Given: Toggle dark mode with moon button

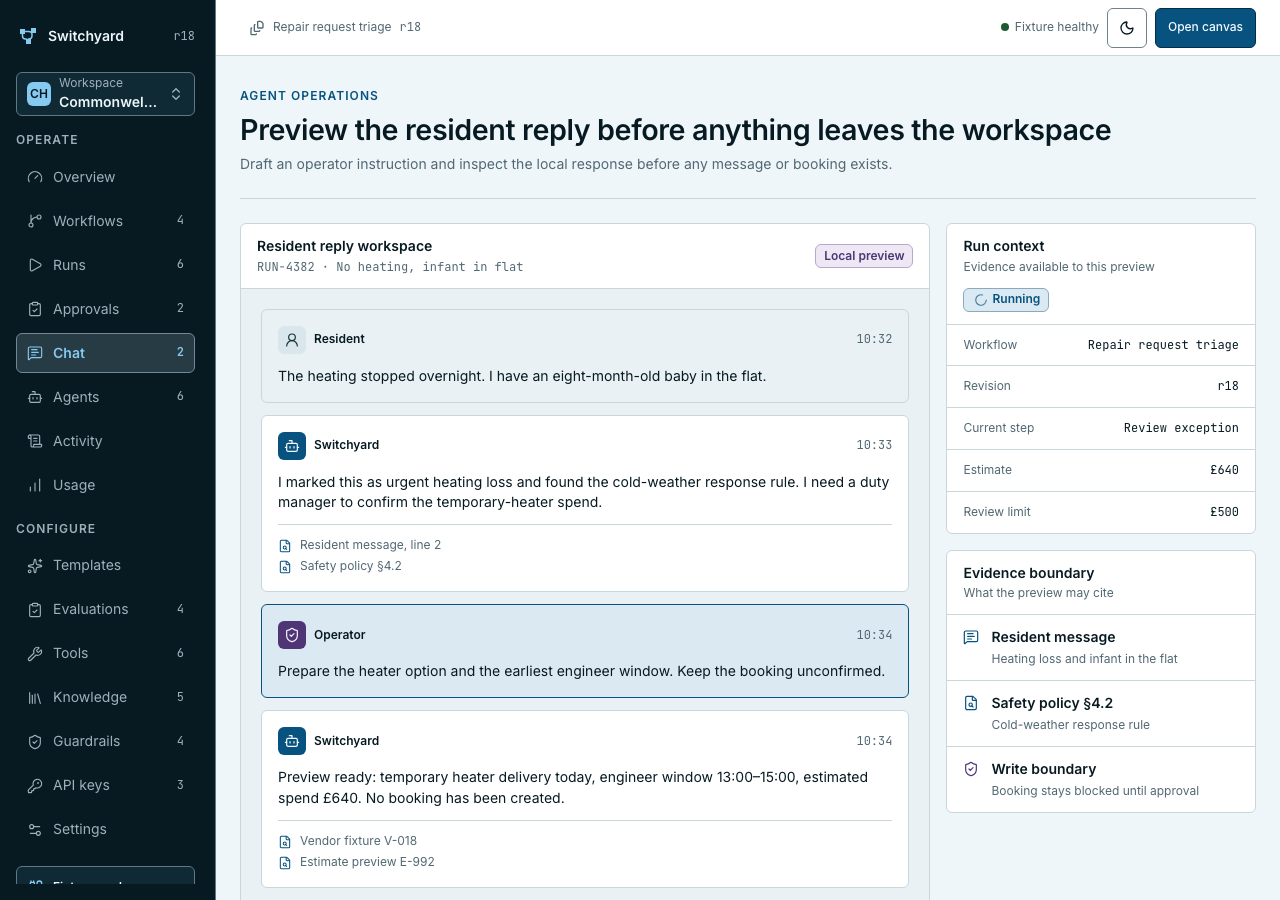Looking at the screenshot, I should pos(1127,28).
